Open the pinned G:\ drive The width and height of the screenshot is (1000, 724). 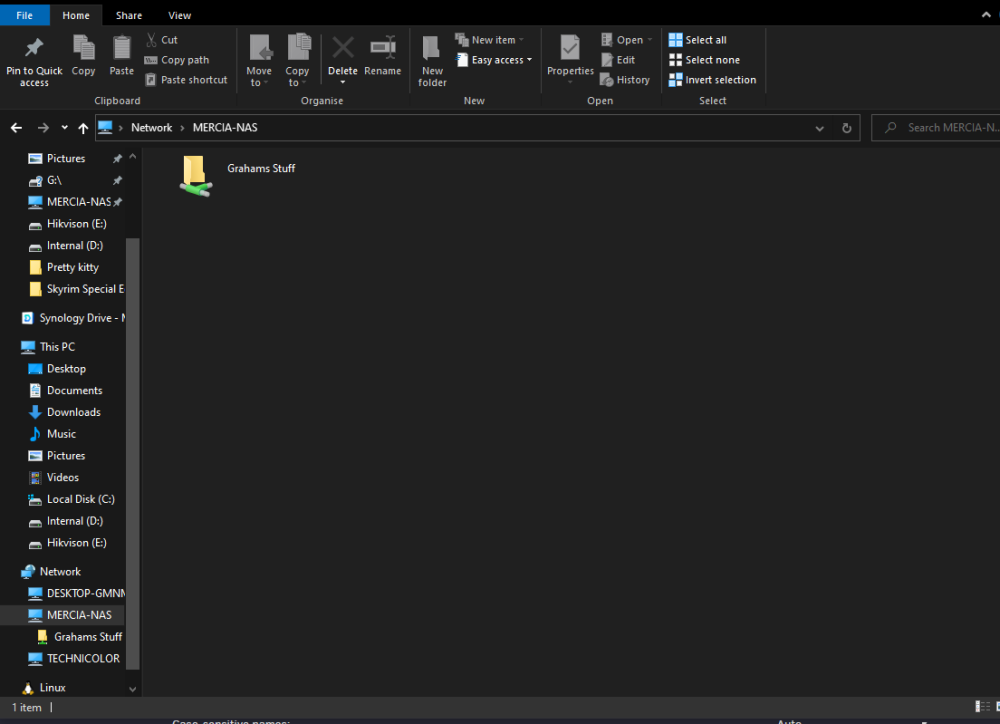54,181
